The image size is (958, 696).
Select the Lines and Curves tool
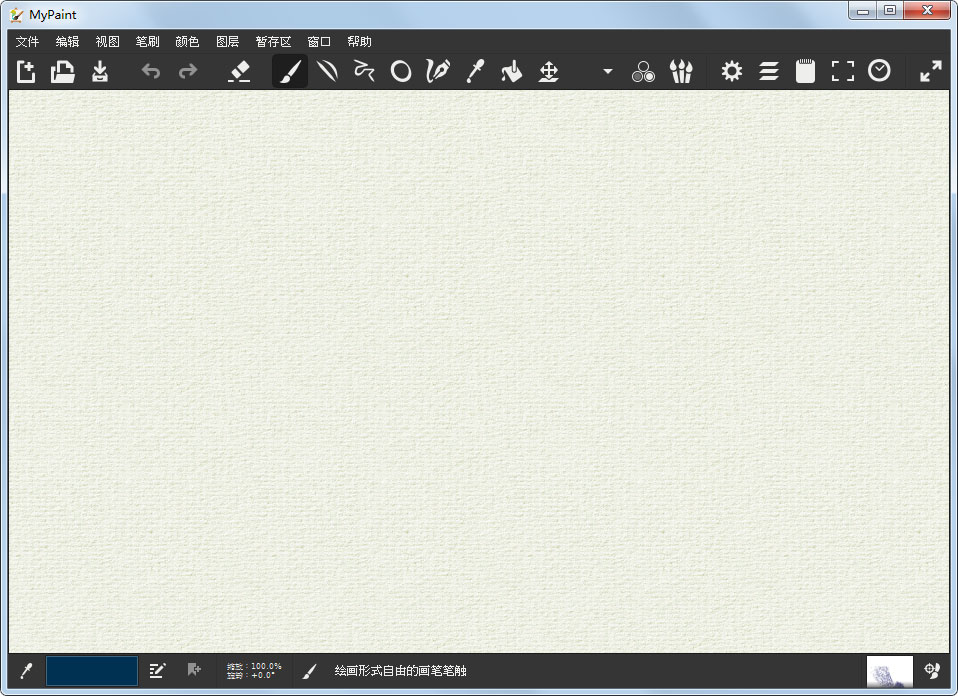[327, 71]
